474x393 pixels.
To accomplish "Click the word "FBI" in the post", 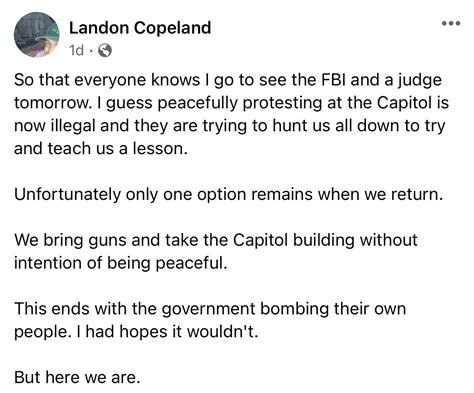I will 333,80.
